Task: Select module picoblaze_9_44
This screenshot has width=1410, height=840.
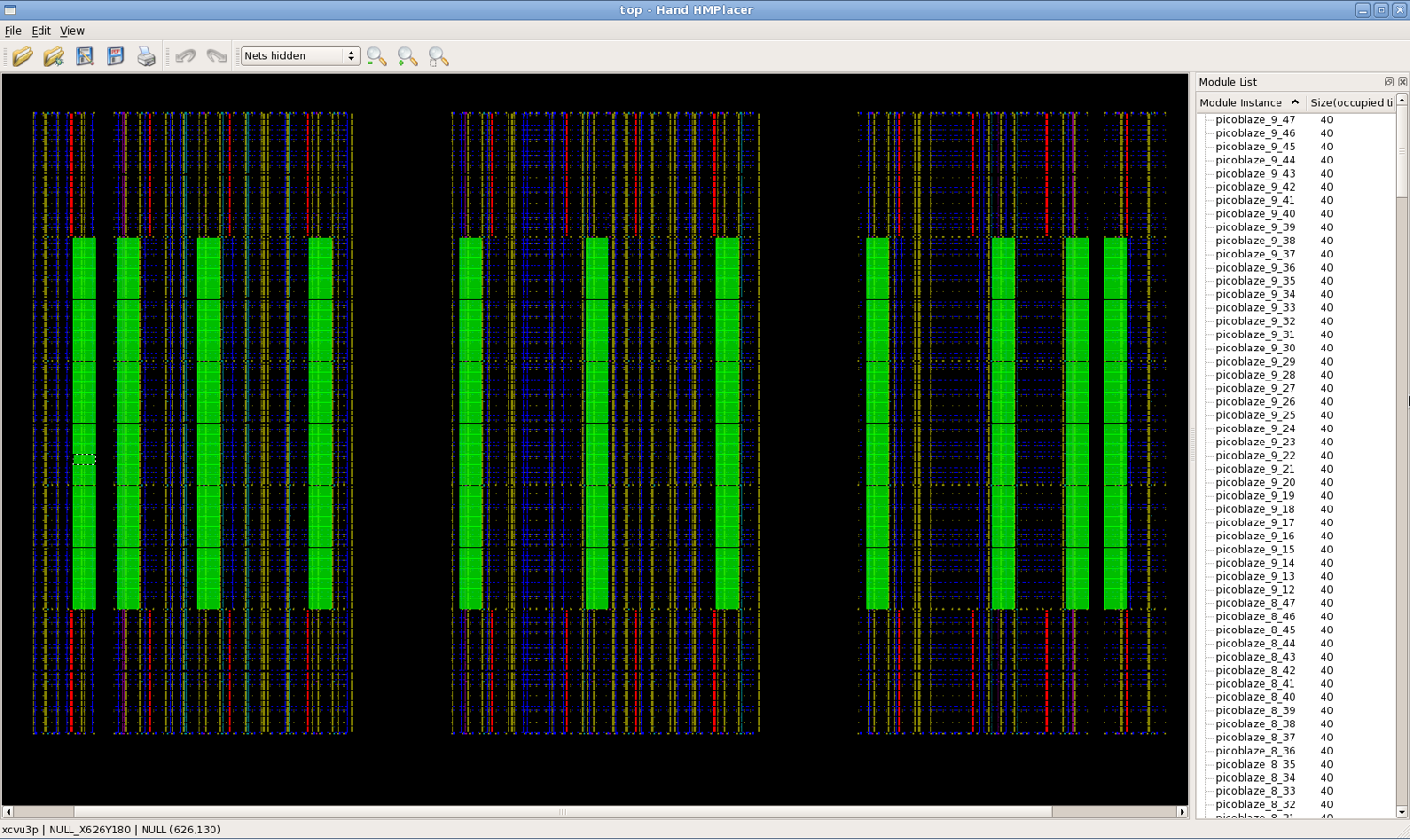Action: point(1255,160)
